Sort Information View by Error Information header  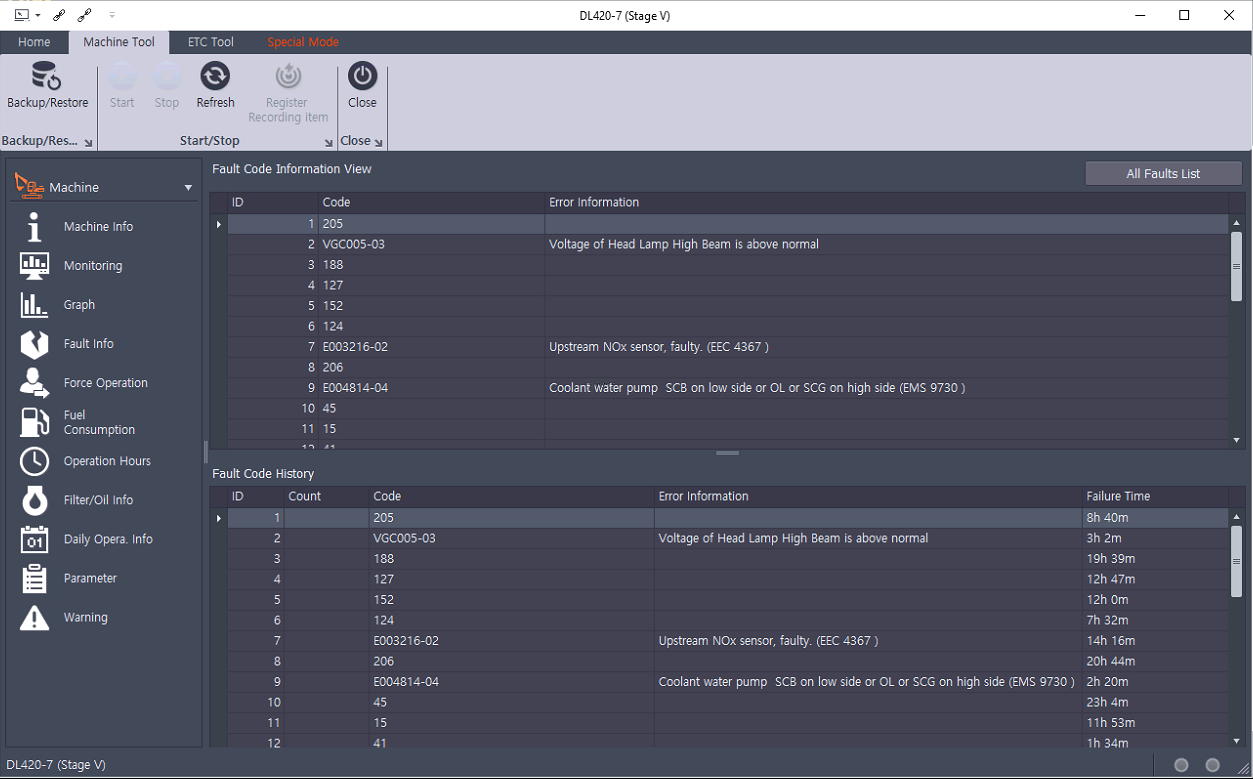pos(887,202)
